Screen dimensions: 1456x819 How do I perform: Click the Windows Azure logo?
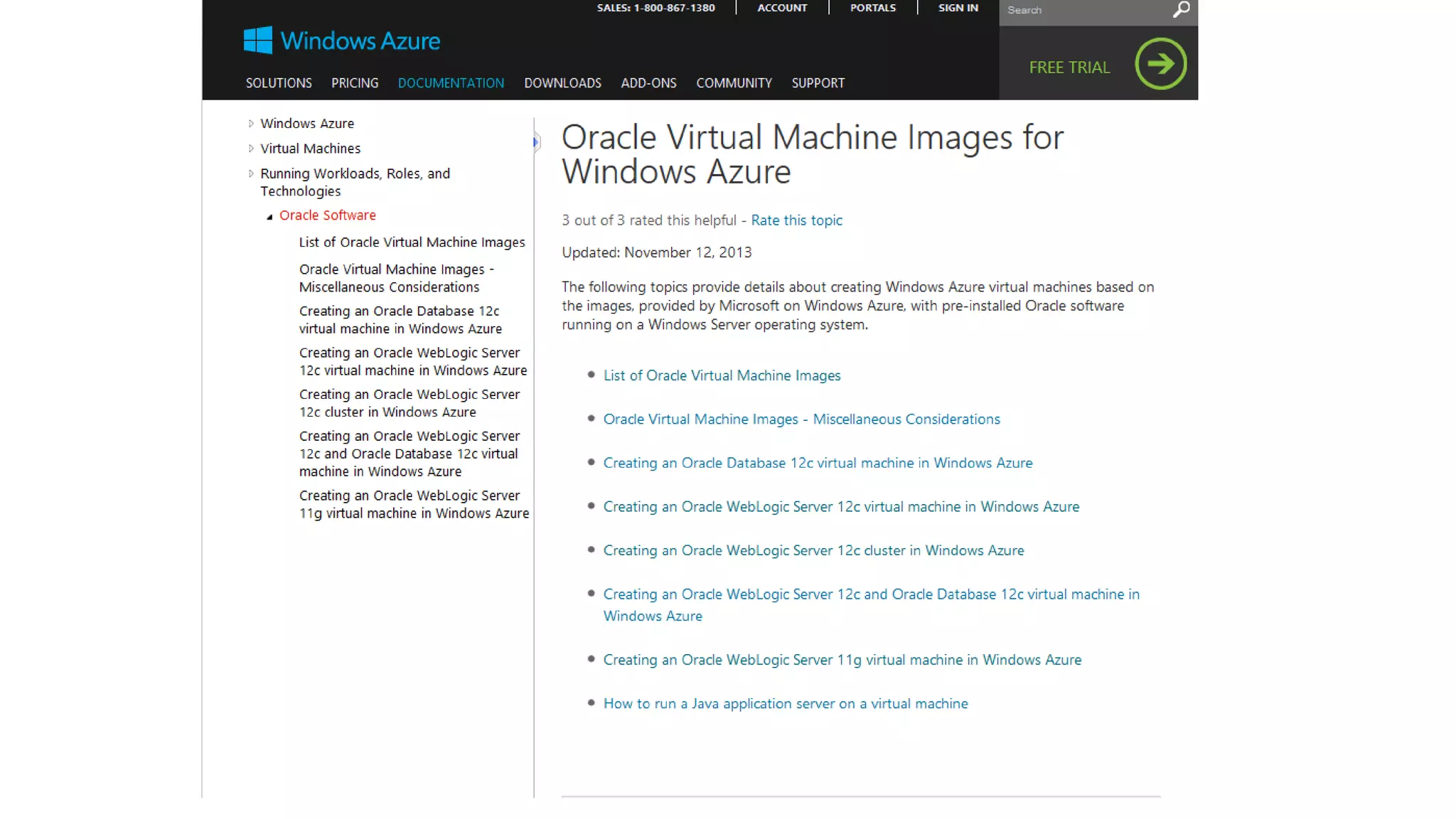point(342,41)
